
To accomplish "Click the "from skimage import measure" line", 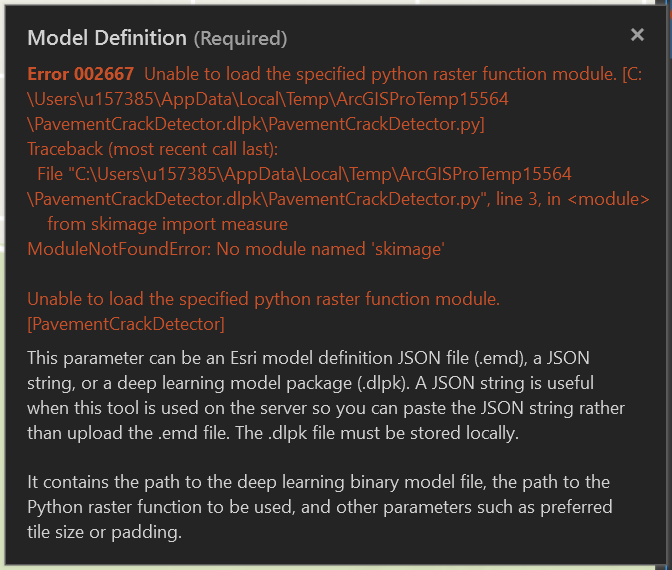I will [167, 224].
